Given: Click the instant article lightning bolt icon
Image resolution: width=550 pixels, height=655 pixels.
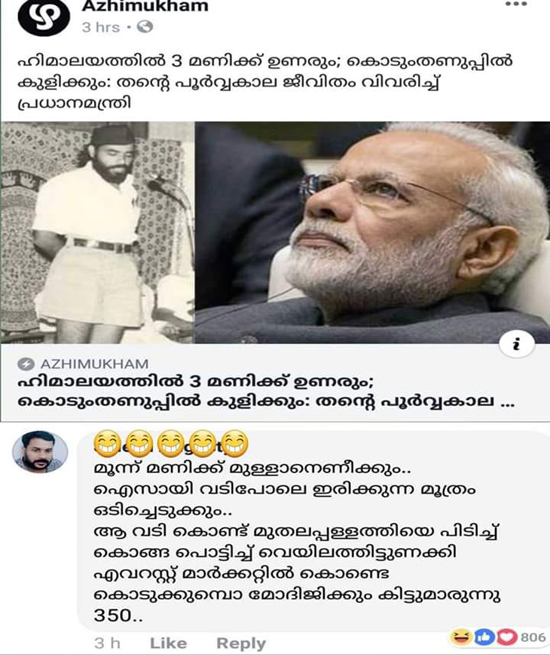Looking at the screenshot, I should (26, 364).
